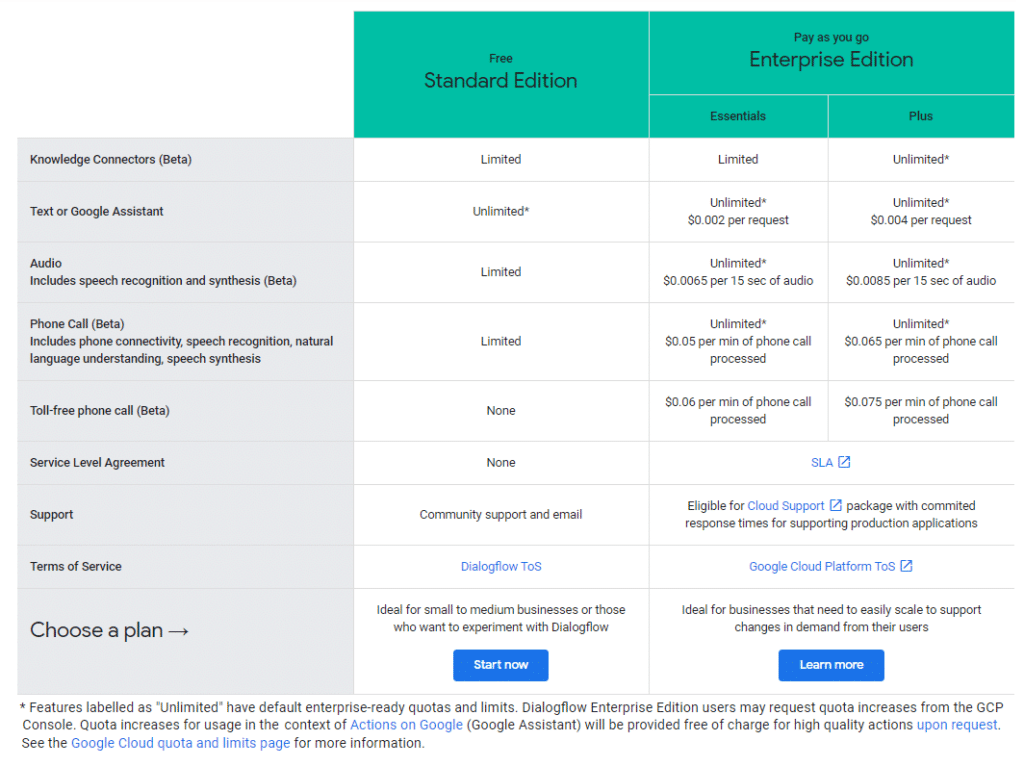This screenshot has height=766, width=1024.
Task: Open the Google Cloud Platform ToS link
Action: (x=822, y=566)
